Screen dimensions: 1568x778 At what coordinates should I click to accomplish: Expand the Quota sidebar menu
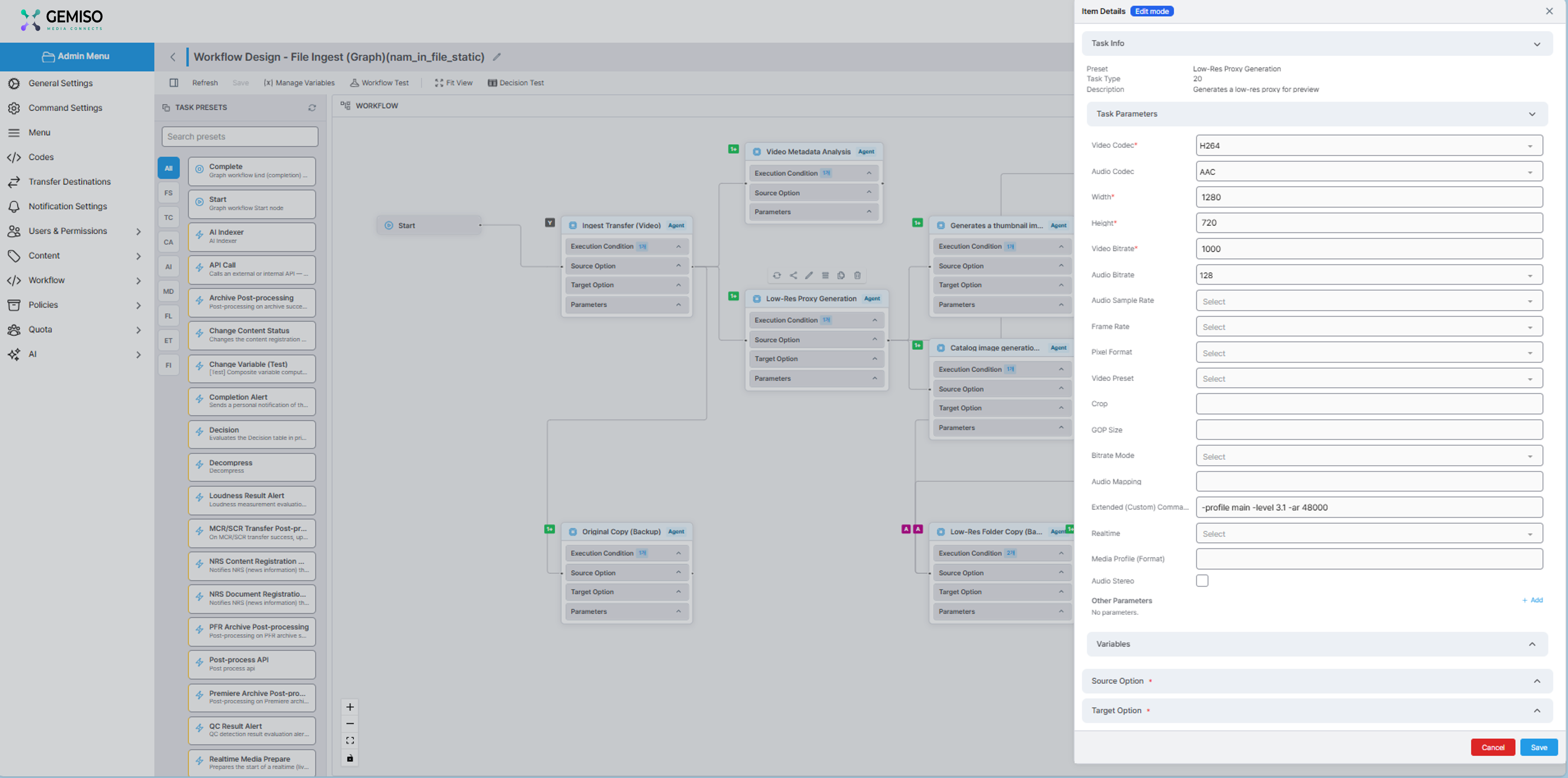[77, 330]
